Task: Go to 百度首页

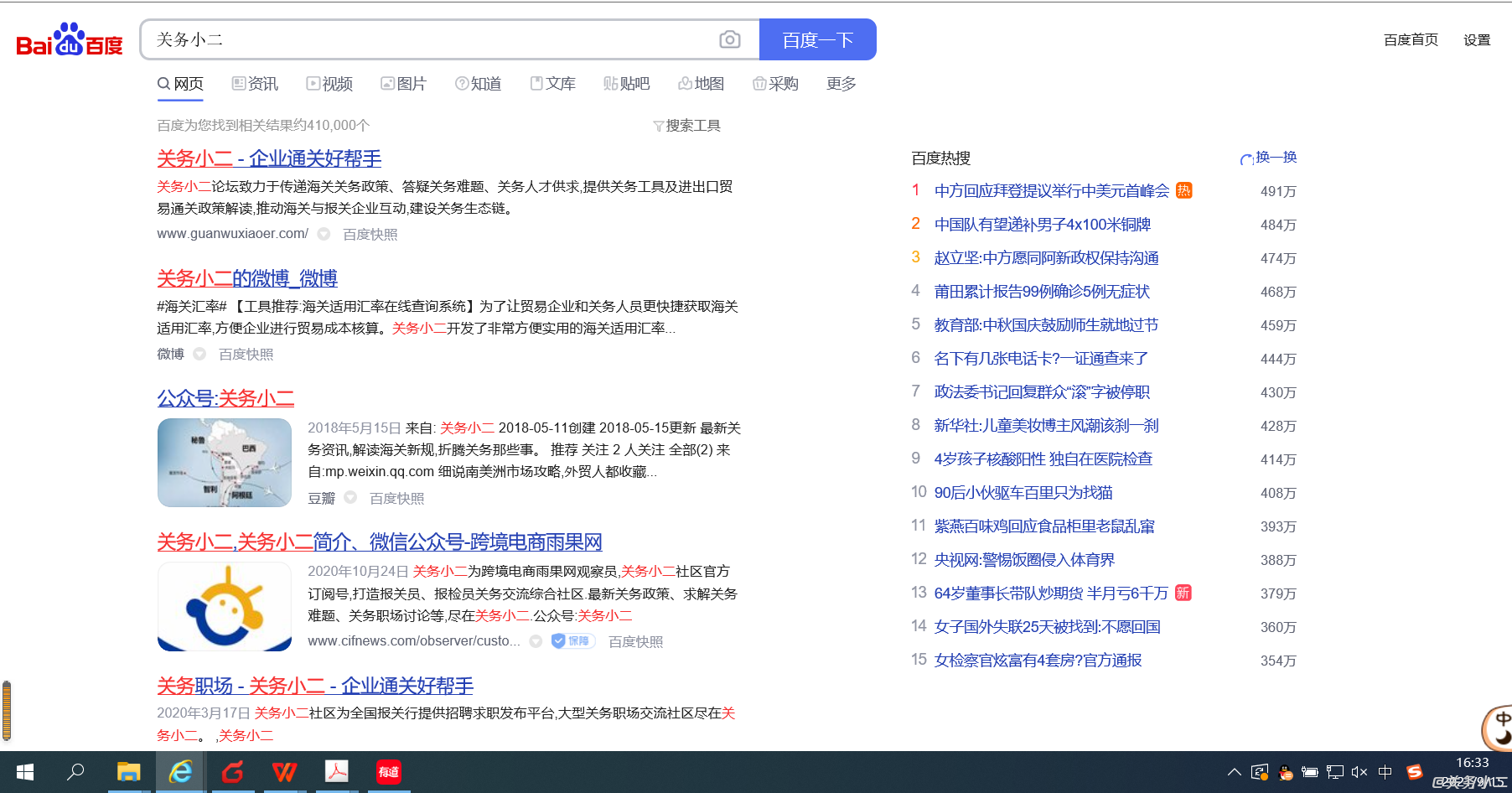Action: point(1411,39)
